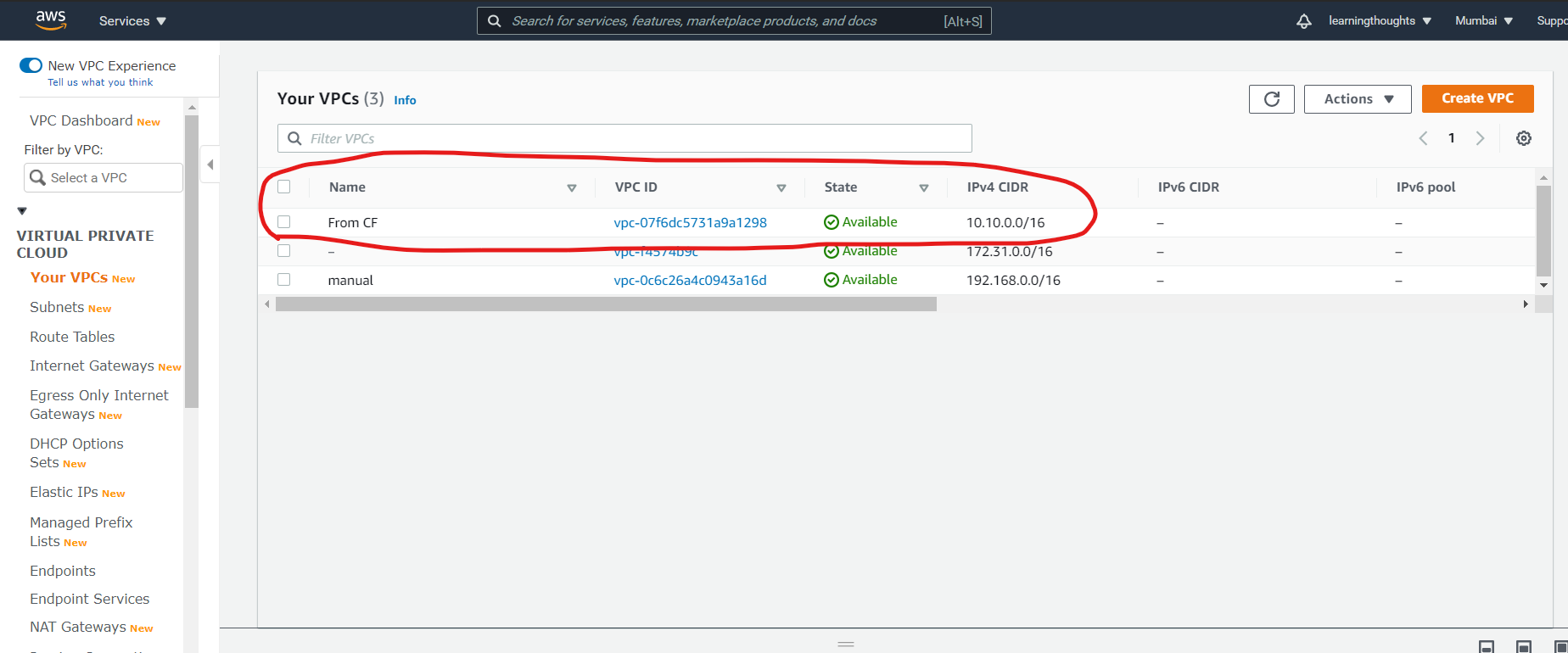Select all VPCs header checkbox
Screen dimensions: 1568x653
tap(284, 187)
